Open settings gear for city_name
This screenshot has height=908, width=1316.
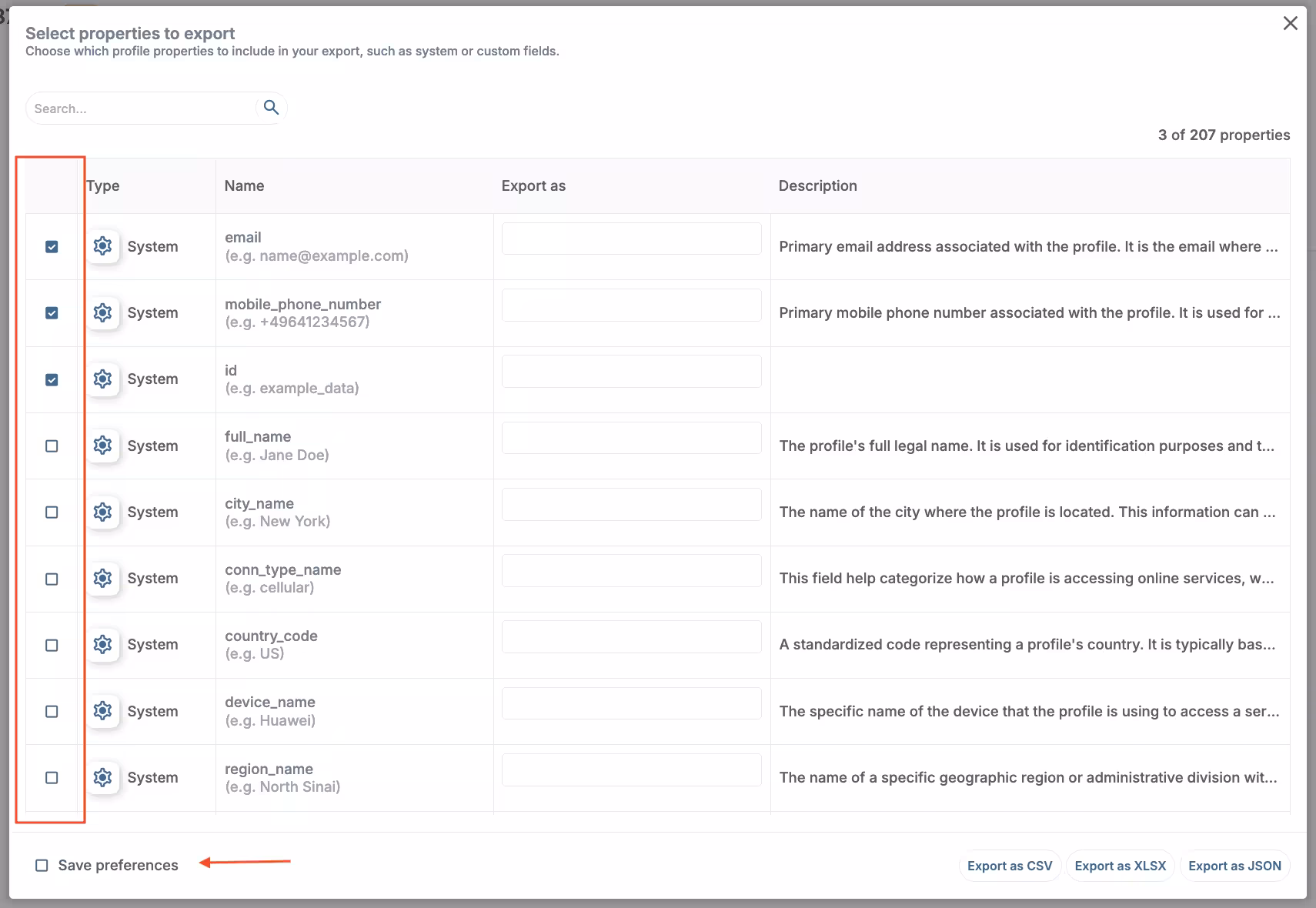[102, 512]
